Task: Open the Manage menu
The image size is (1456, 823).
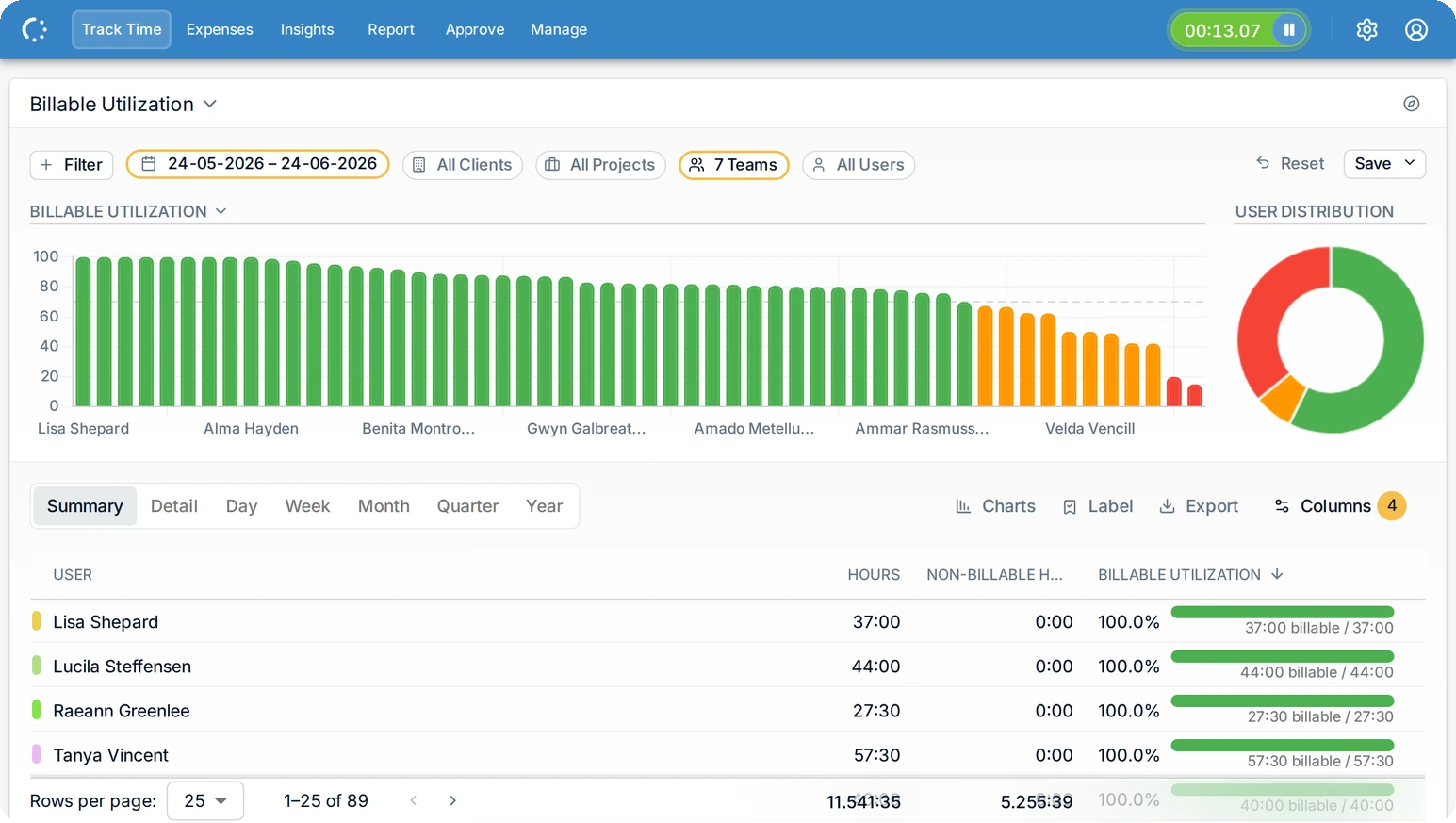Action: click(559, 29)
